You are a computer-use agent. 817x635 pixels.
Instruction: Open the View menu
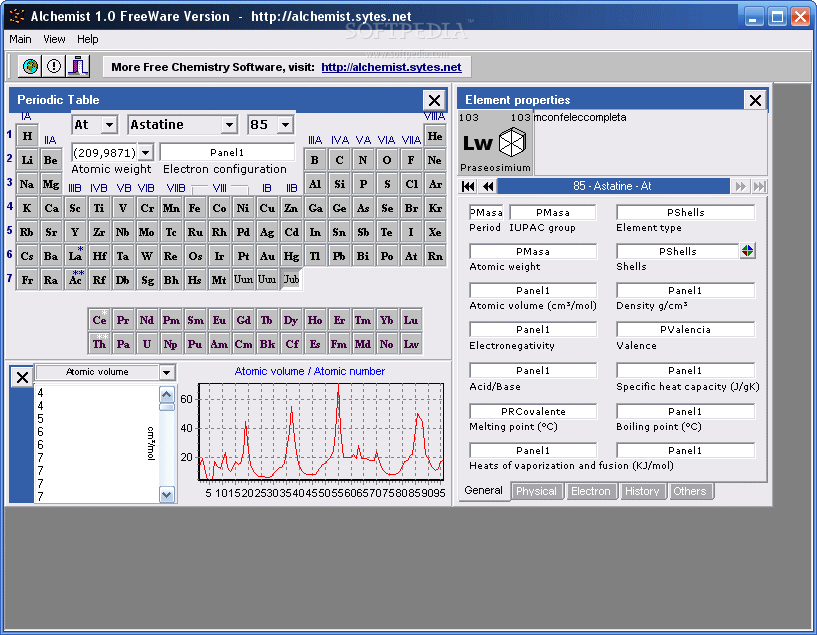tap(54, 39)
